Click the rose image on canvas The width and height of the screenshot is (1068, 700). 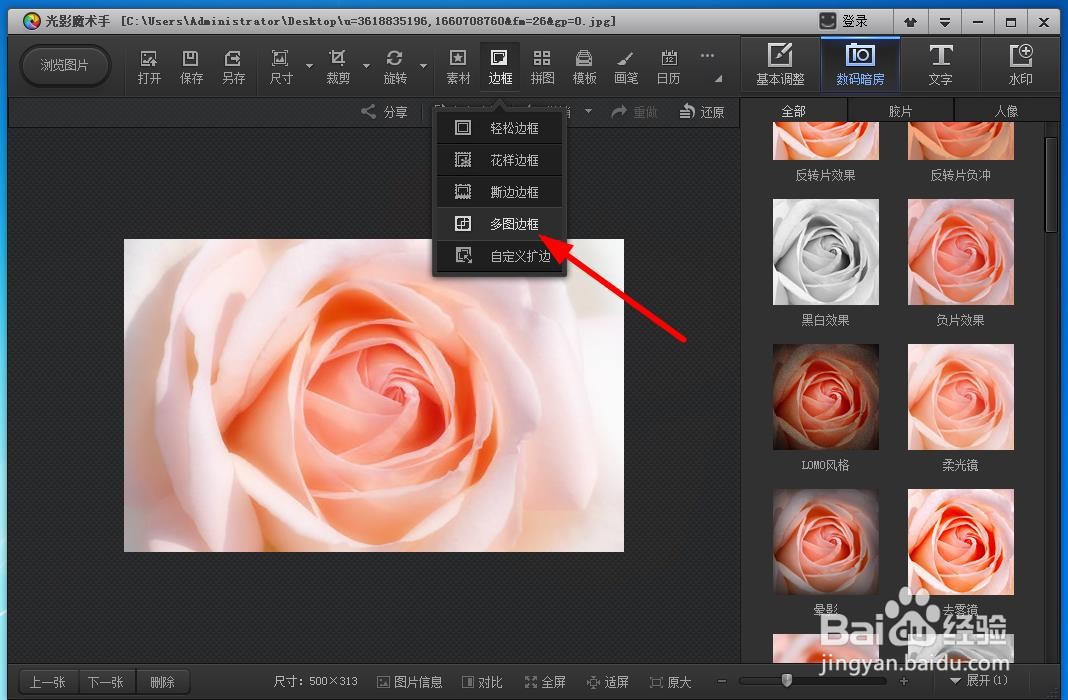(374, 395)
